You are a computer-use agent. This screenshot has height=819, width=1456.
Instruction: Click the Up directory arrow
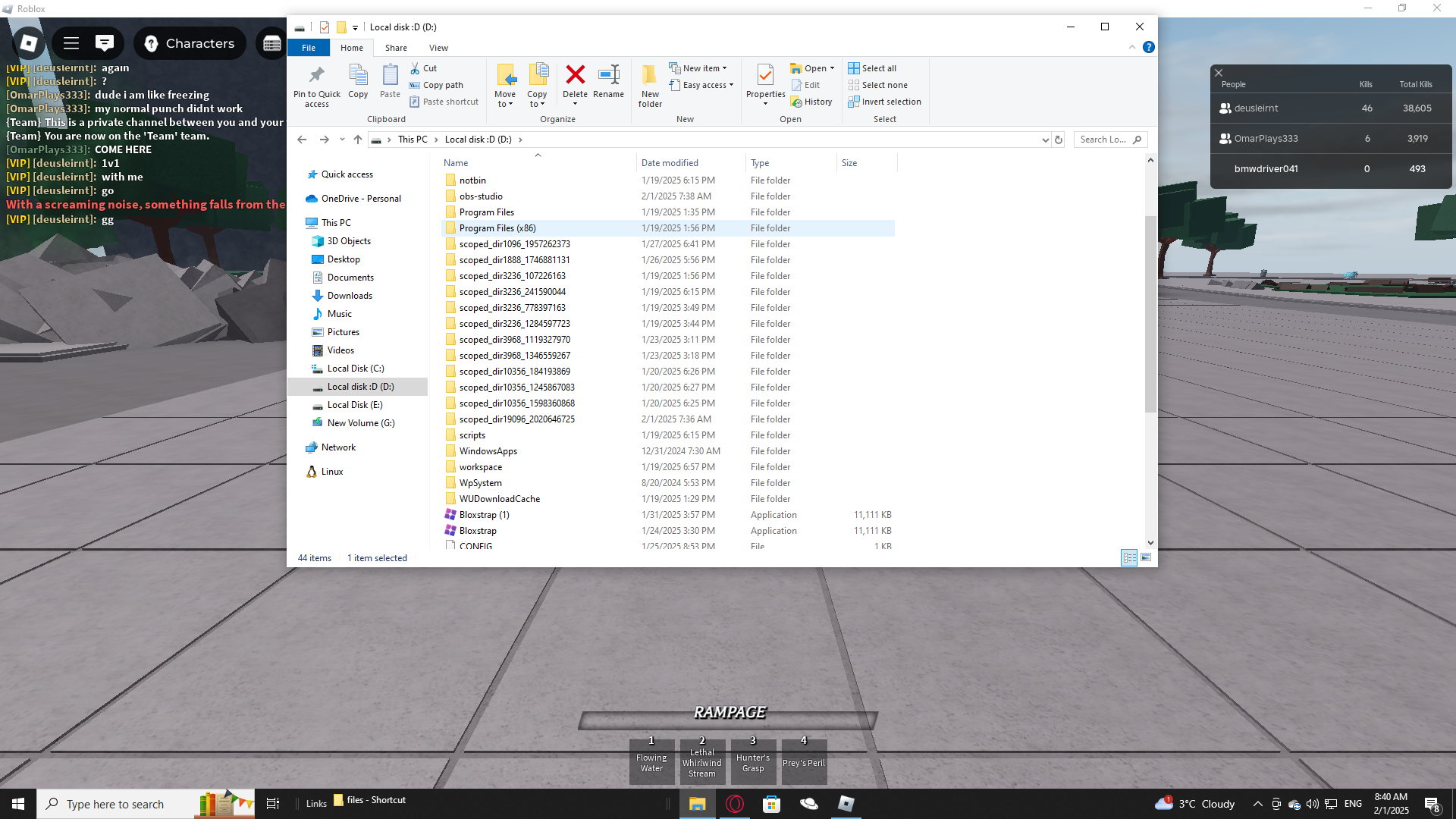click(358, 140)
